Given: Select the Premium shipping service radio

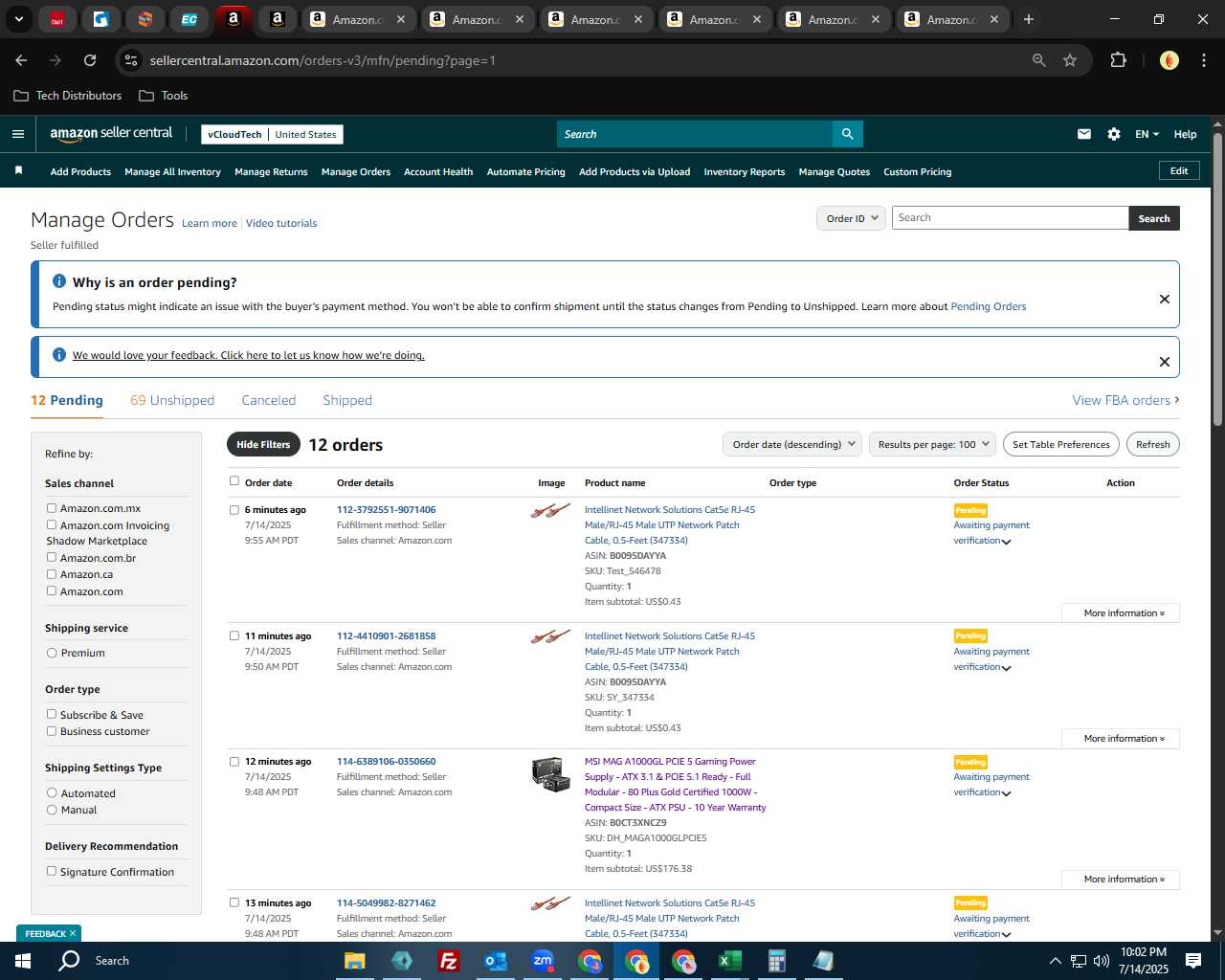Looking at the screenshot, I should (x=52, y=653).
